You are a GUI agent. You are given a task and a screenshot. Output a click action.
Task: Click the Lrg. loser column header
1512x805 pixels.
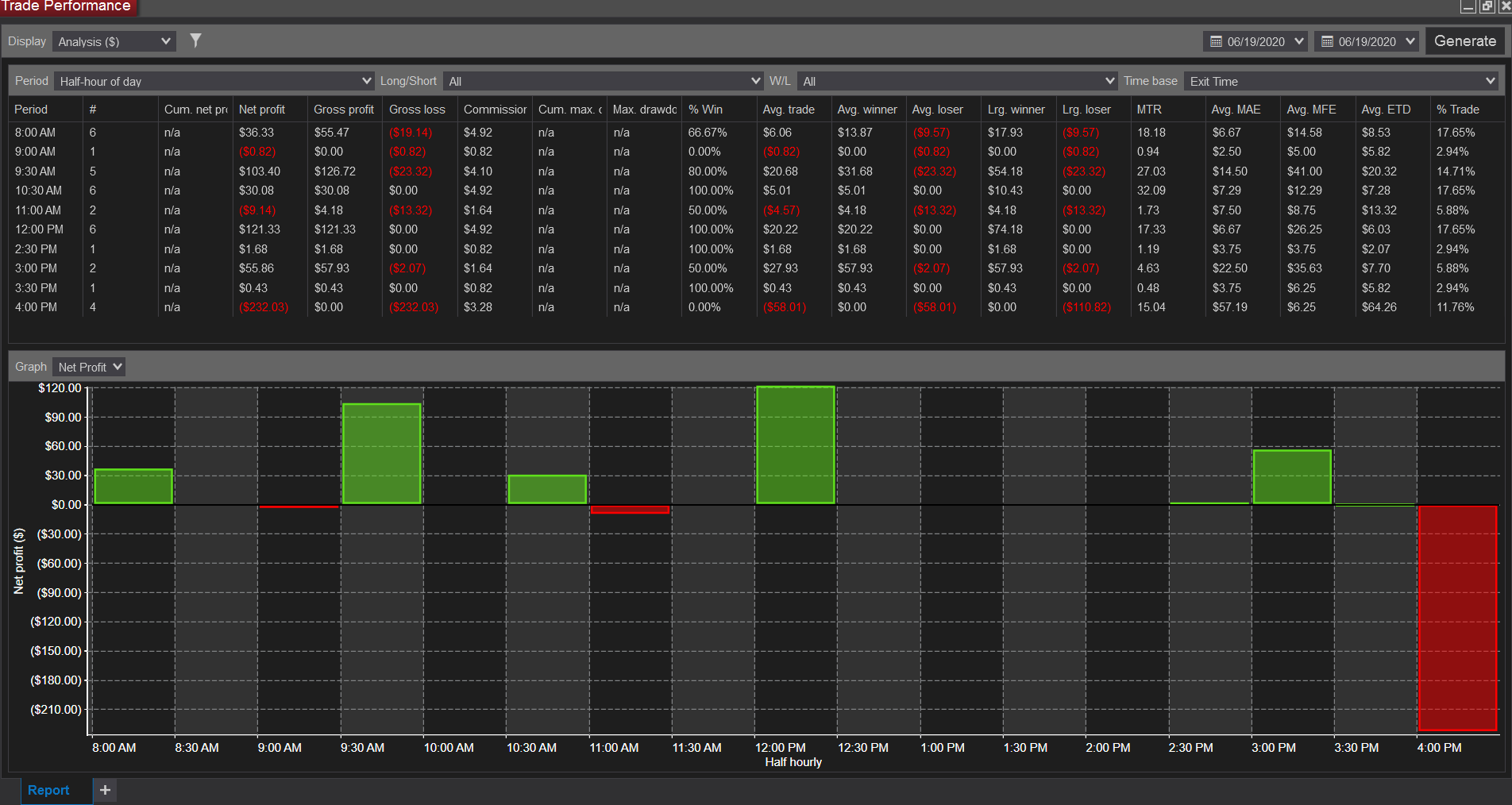(x=1093, y=110)
